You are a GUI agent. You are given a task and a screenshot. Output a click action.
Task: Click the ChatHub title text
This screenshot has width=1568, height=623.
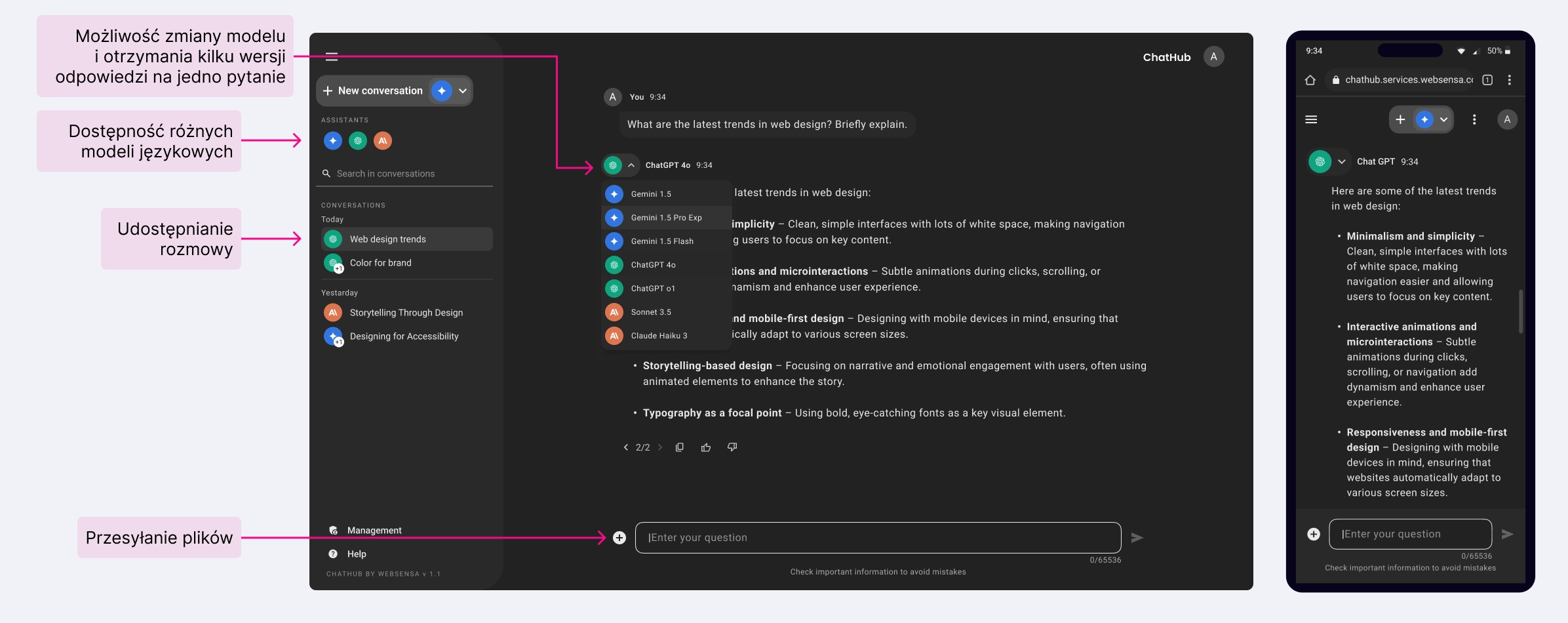(x=1167, y=57)
